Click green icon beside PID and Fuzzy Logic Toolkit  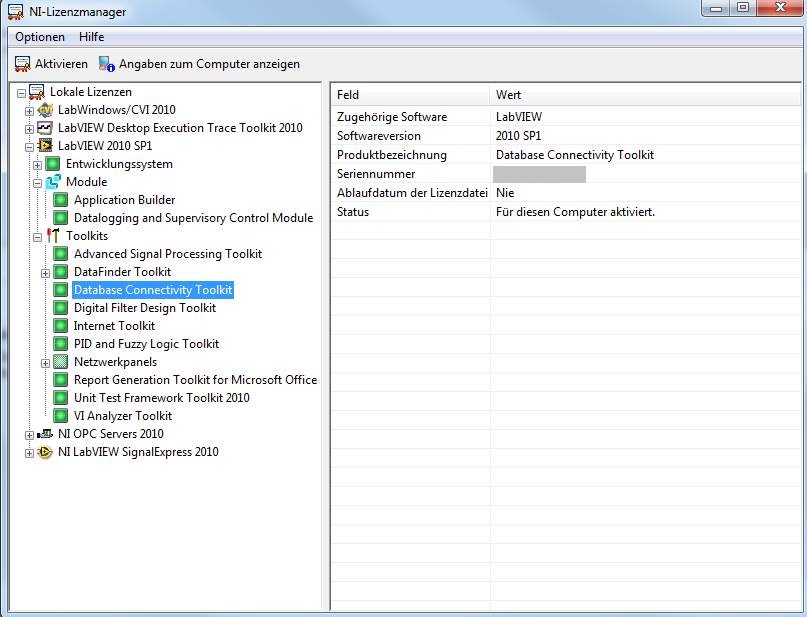(61, 344)
